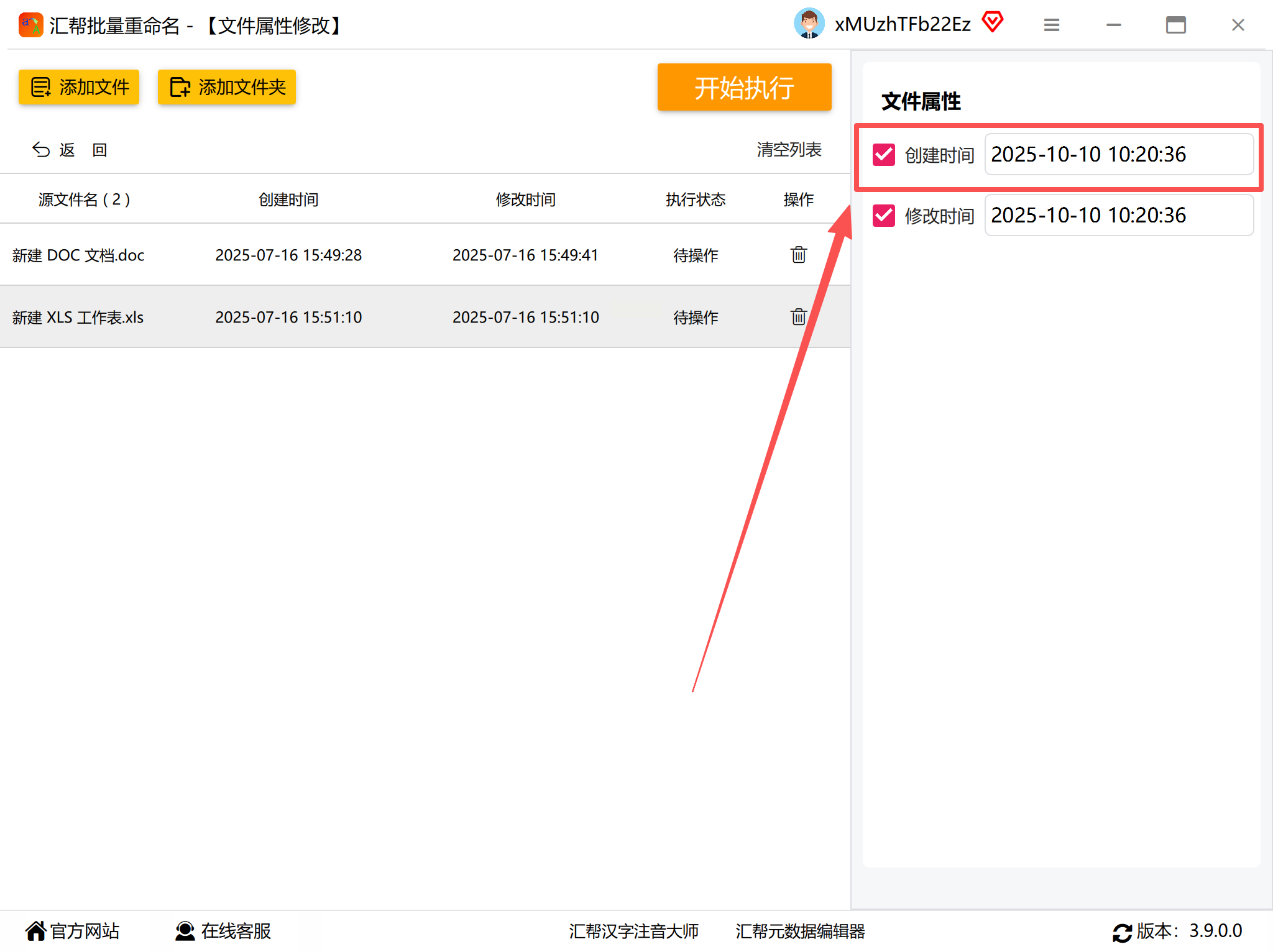1273x952 pixels.
Task: Click the app logo icon in title bar
Action: click(x=30, y=25)
